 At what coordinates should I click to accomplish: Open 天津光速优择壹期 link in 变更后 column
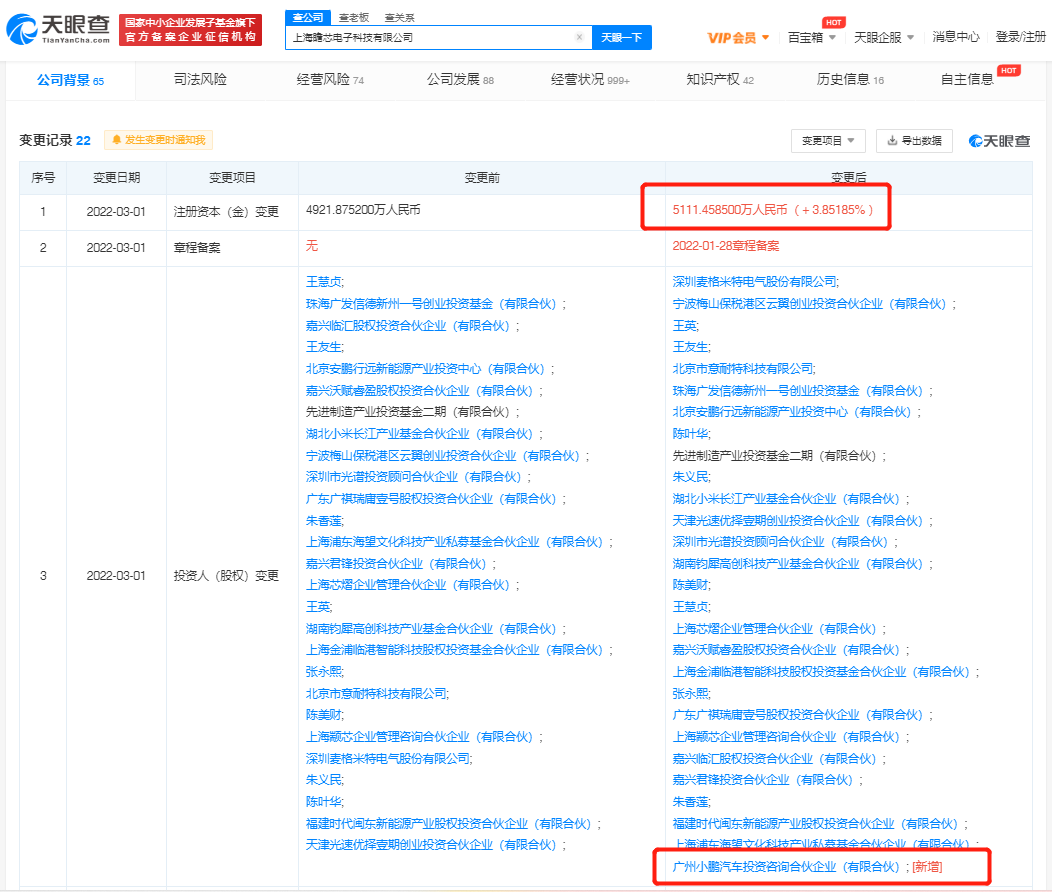pyautogui.click(x=798, y=521)
